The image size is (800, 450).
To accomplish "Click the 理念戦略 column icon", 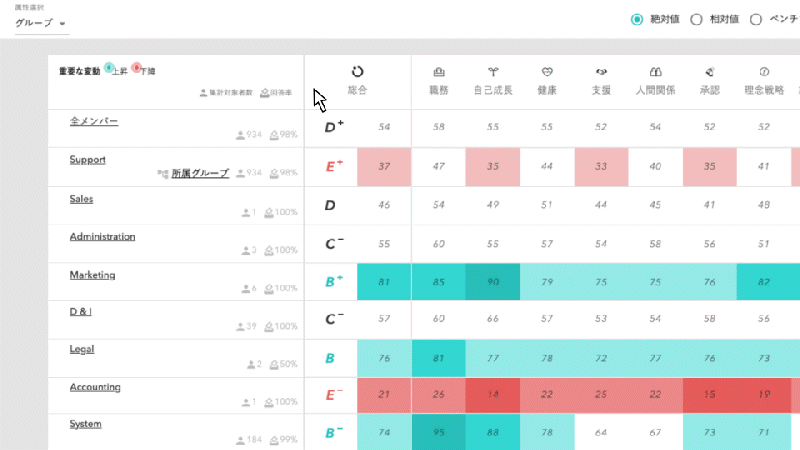I will click(x=764, y=72).
